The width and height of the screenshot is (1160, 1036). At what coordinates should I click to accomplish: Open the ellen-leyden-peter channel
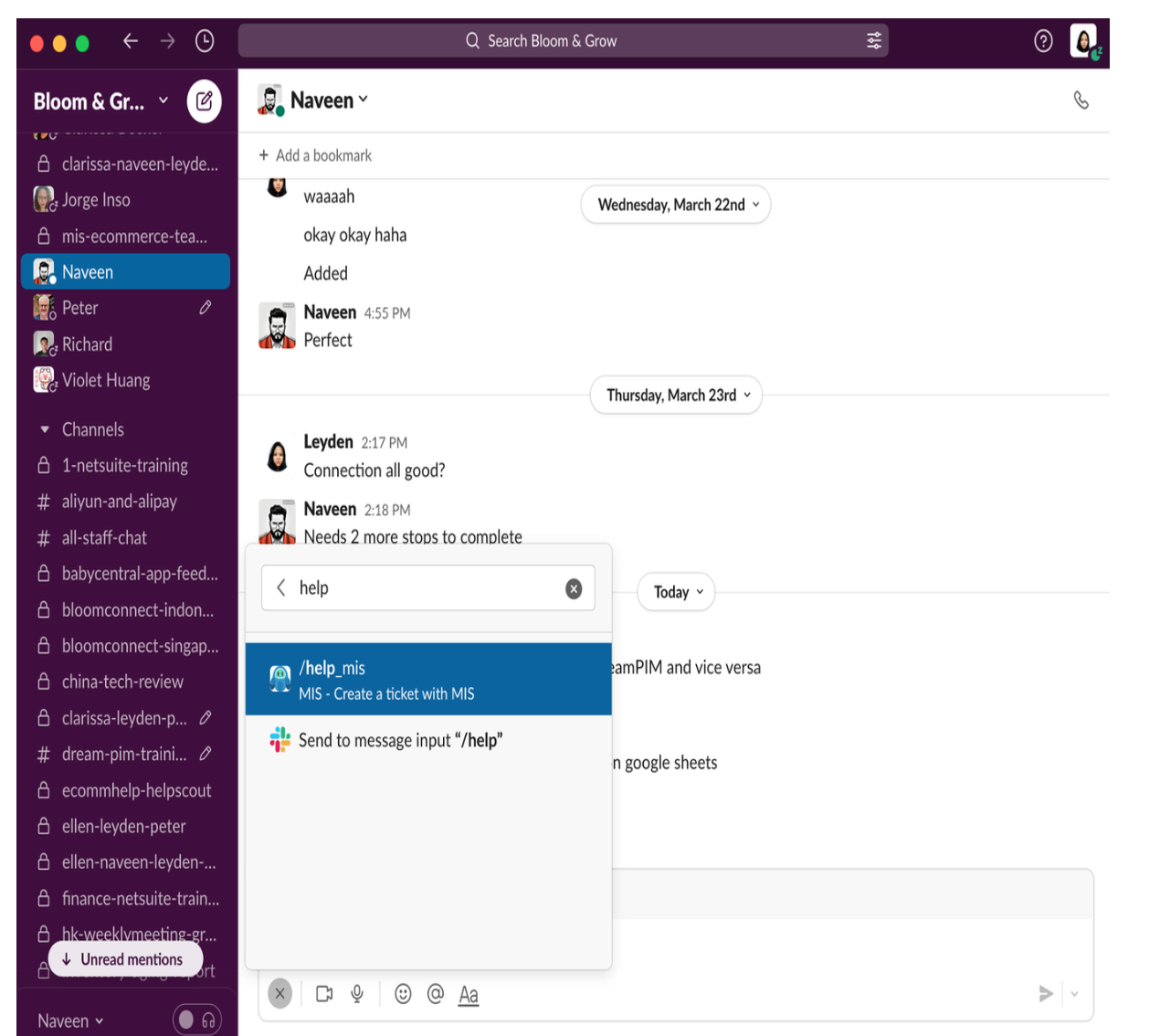[125, 826]
